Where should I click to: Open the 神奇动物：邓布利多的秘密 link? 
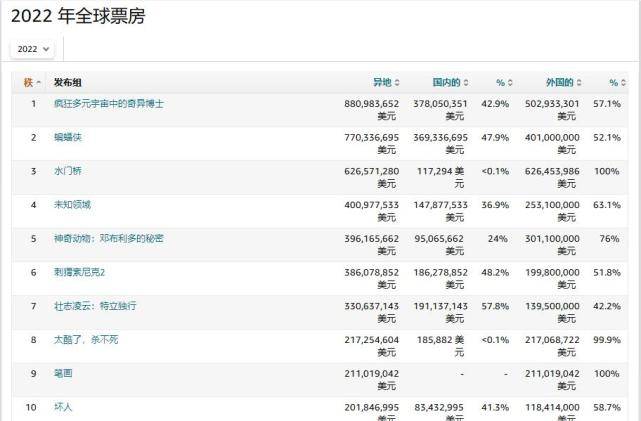[109, 238]
